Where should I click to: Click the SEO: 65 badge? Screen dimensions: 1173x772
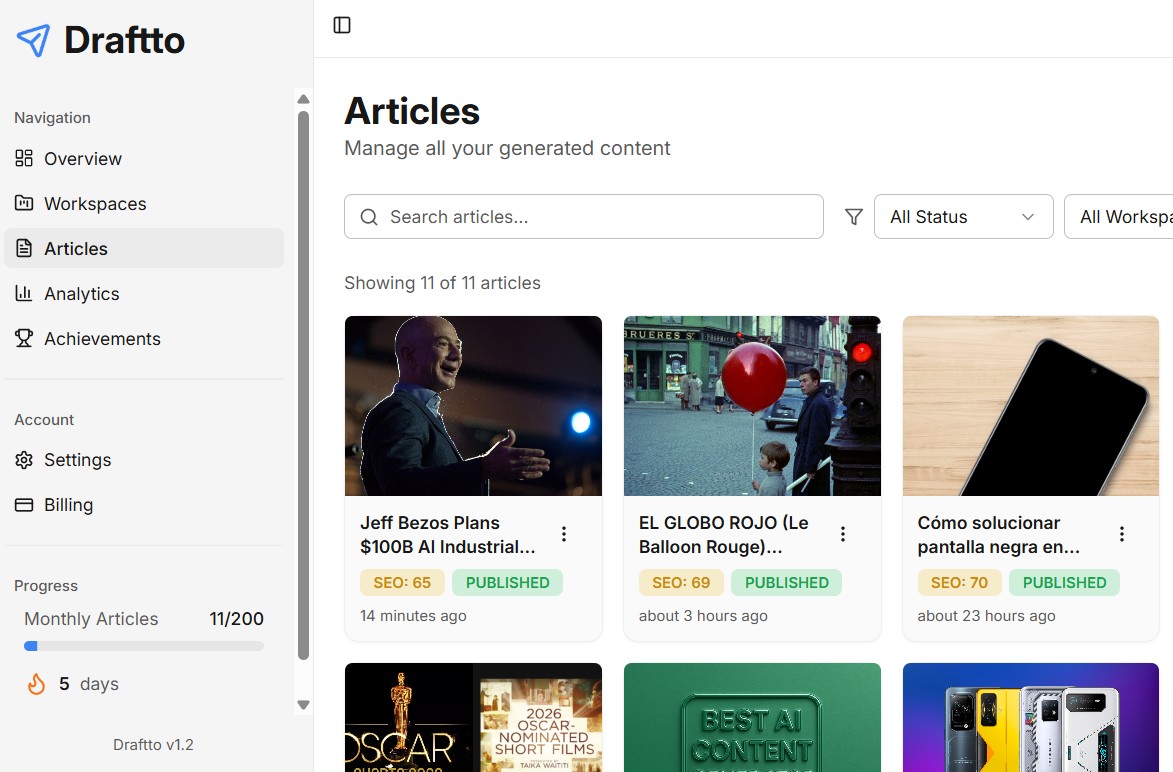pos(402,583)
